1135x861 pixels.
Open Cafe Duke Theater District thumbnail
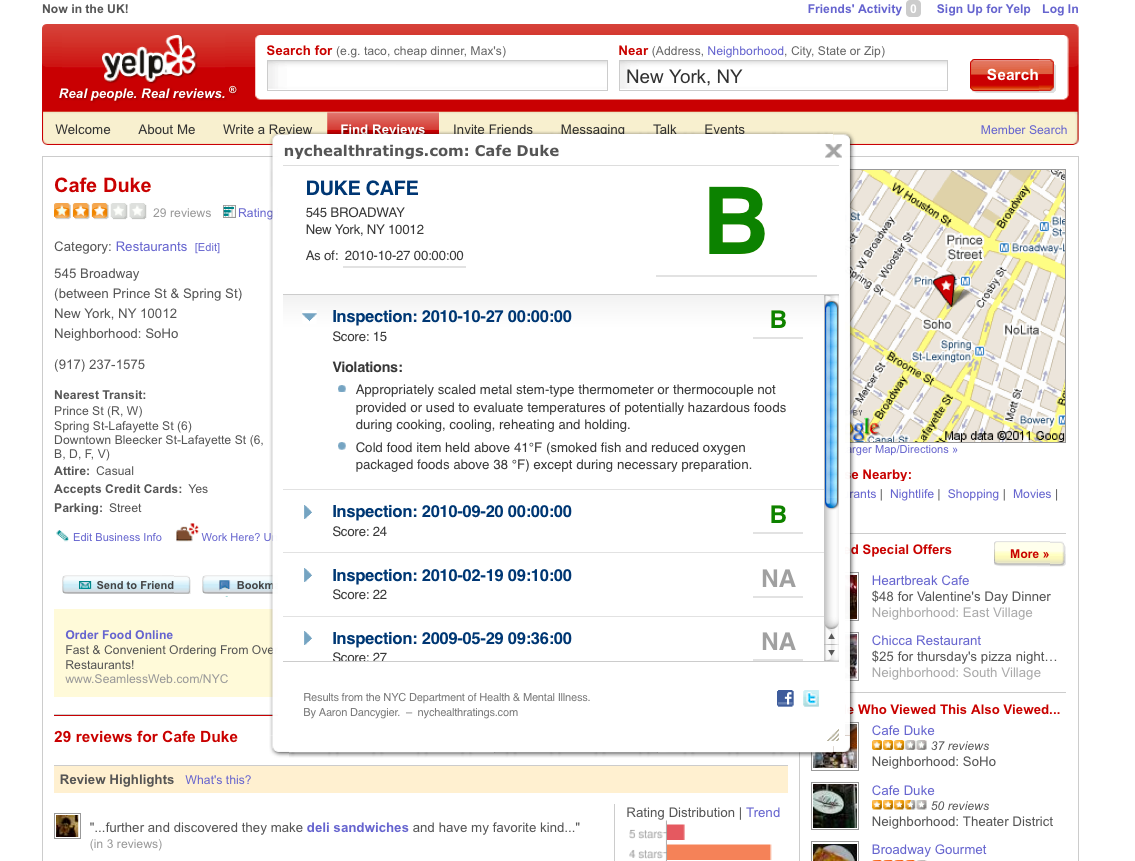pos(835,805)
